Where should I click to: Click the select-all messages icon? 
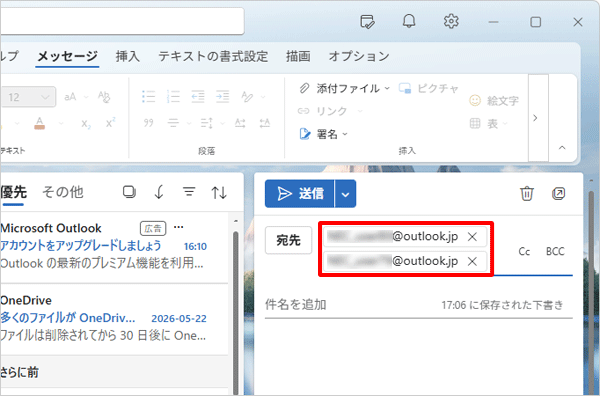click(x=129, y=192)
